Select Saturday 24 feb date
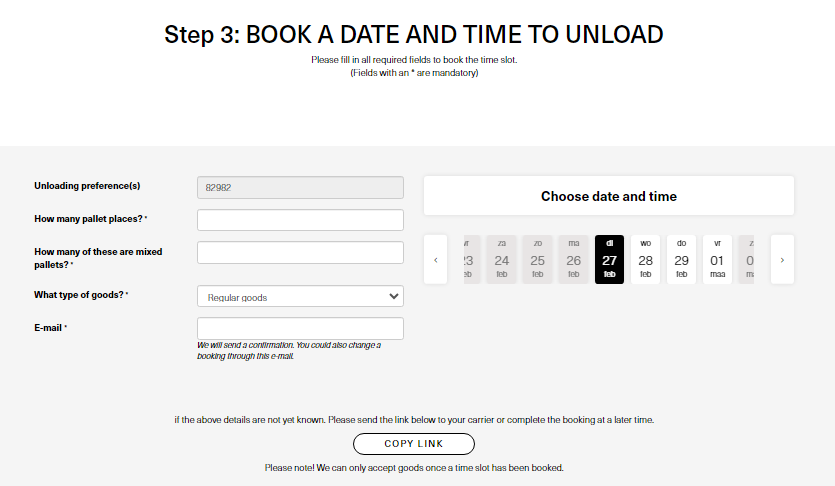The height and width of the screenshot is (486, 835). click(501, 260)
